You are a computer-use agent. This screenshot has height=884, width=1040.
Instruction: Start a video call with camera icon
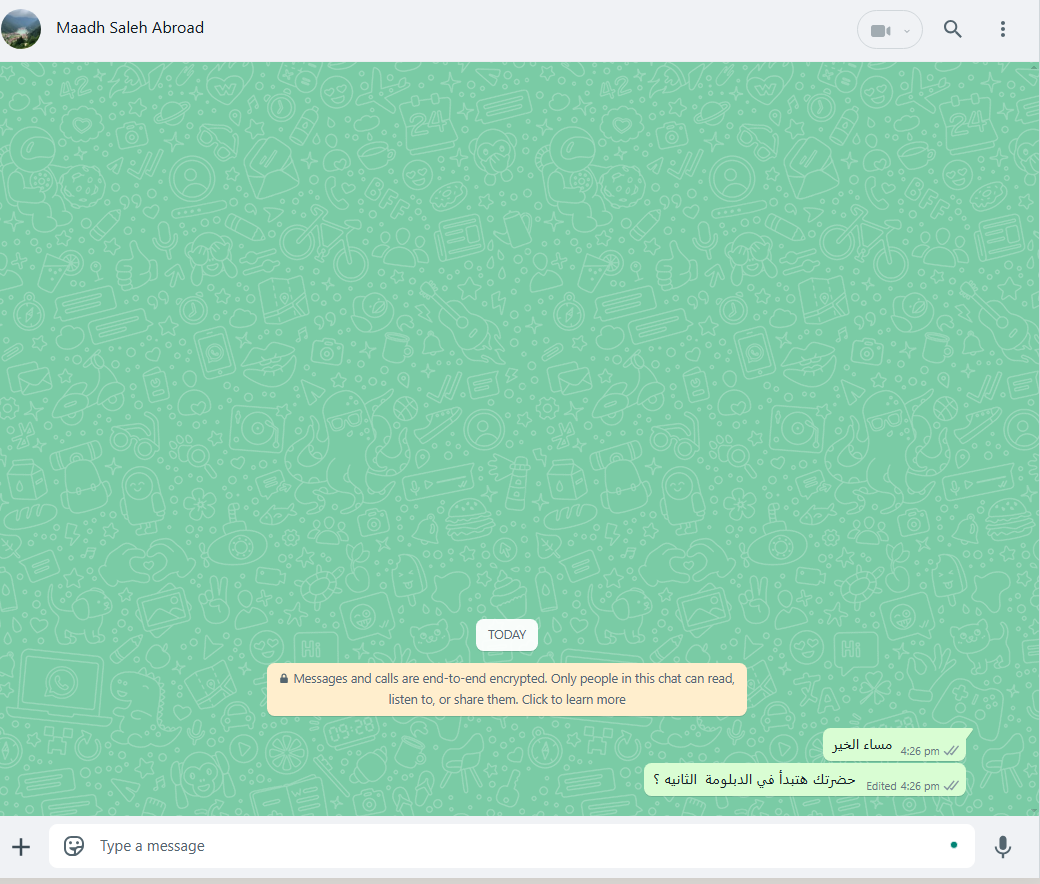pyautogui.click(x=880, y=31)
